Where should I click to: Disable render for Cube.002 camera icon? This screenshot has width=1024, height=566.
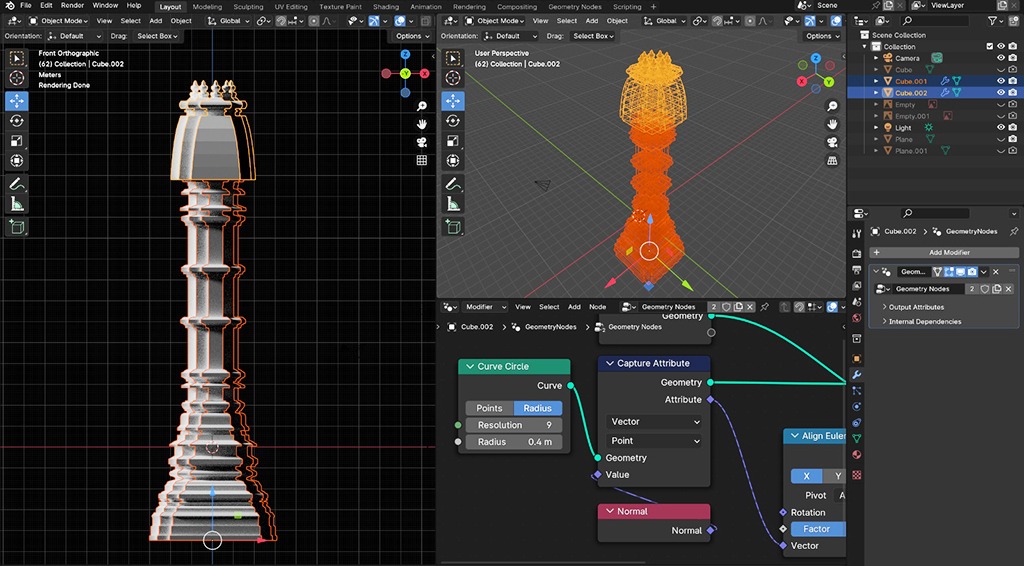[1012, 93]
